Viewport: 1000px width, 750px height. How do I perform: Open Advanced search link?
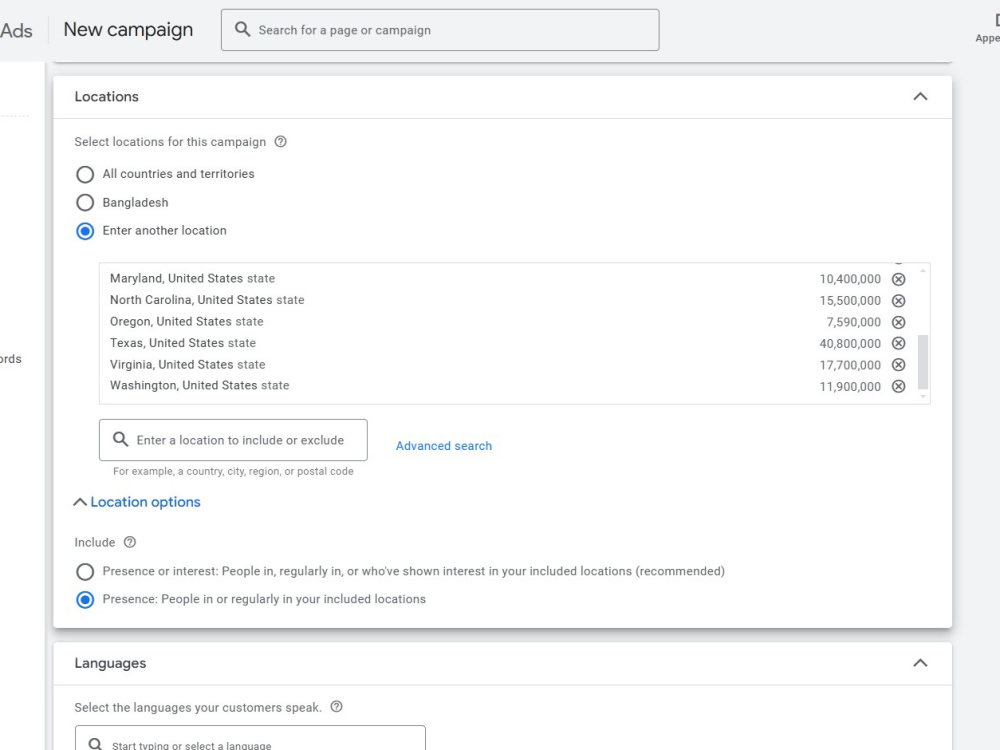pos(444,446)
